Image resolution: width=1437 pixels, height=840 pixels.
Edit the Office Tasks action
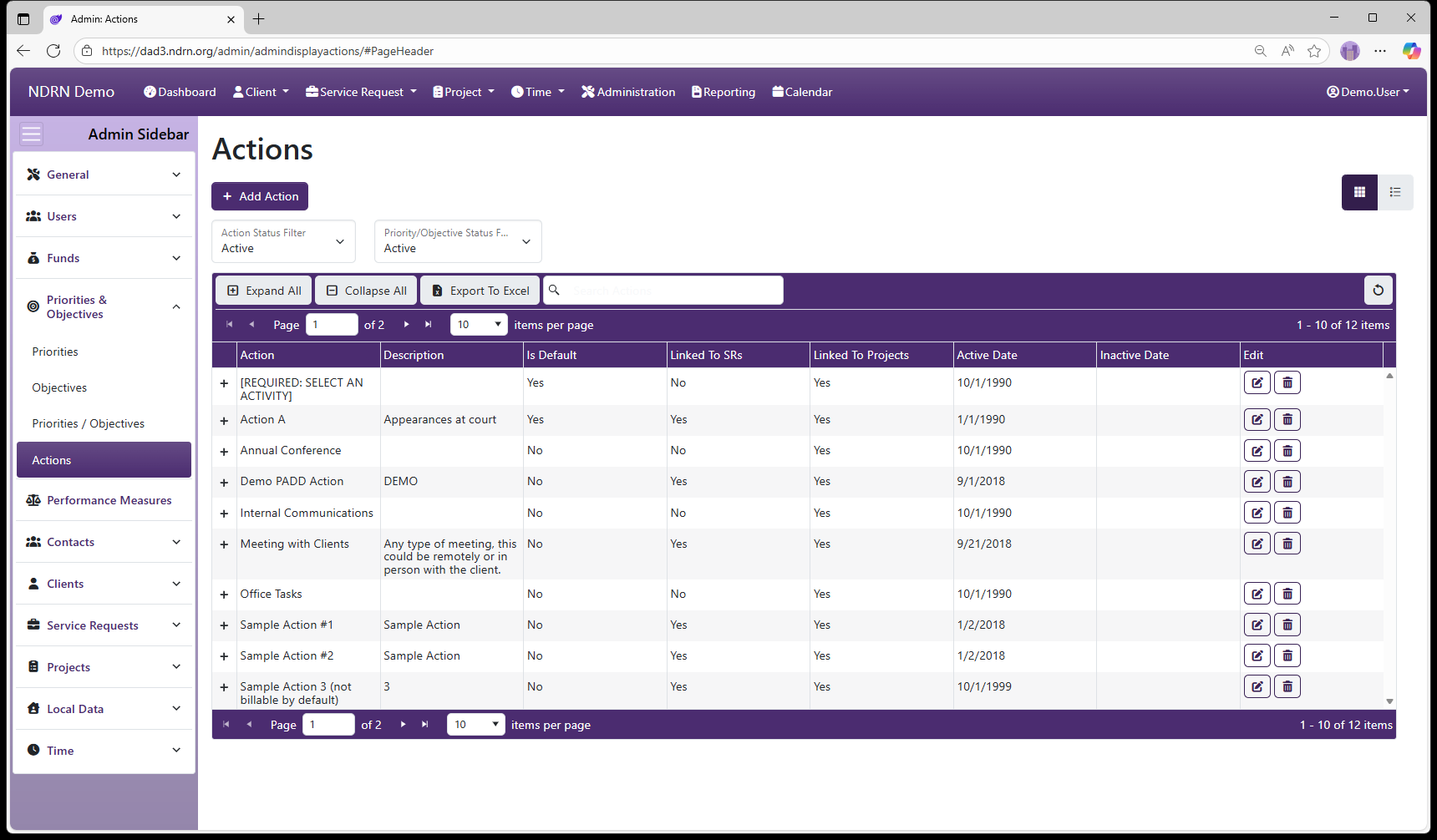[1257, 594]
